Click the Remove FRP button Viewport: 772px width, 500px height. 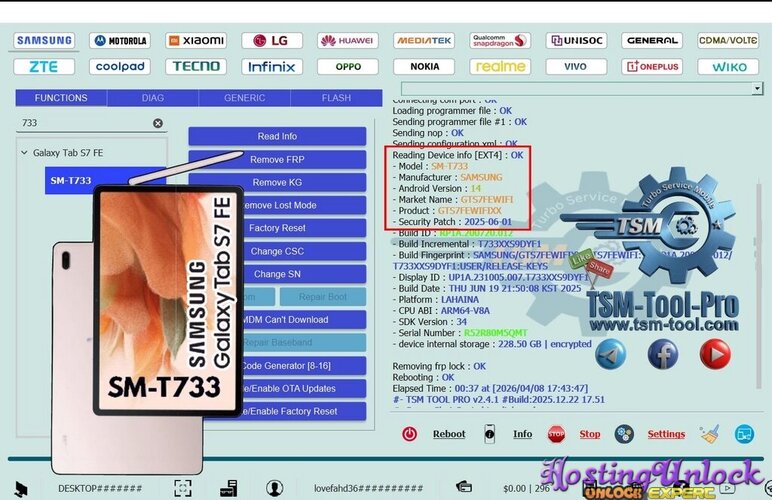tap(277, 159)
